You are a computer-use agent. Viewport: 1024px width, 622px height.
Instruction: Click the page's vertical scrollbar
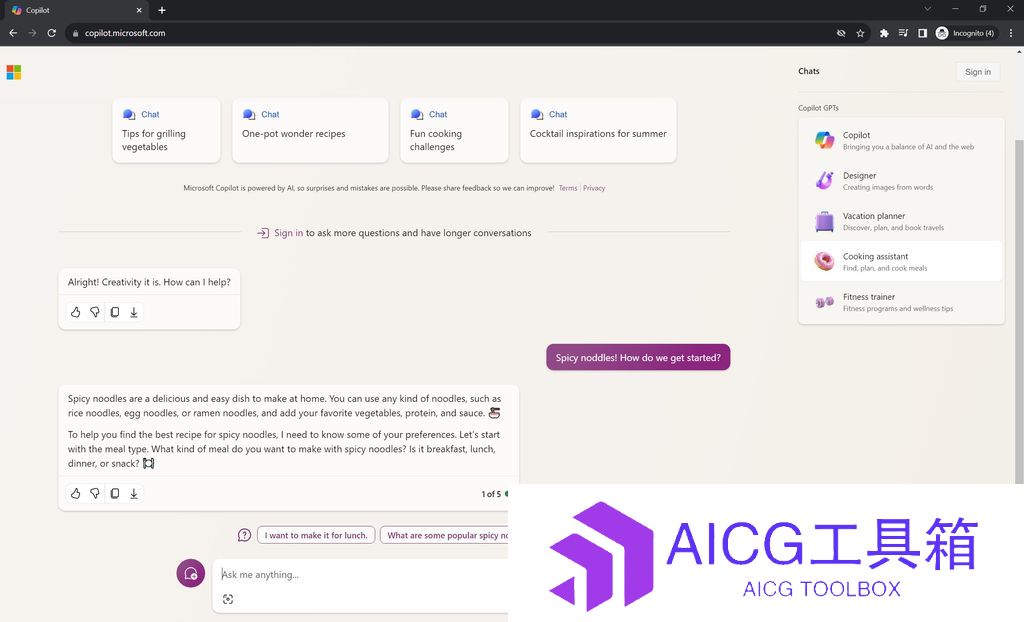pyautogui.click(x=1019, y=310)
